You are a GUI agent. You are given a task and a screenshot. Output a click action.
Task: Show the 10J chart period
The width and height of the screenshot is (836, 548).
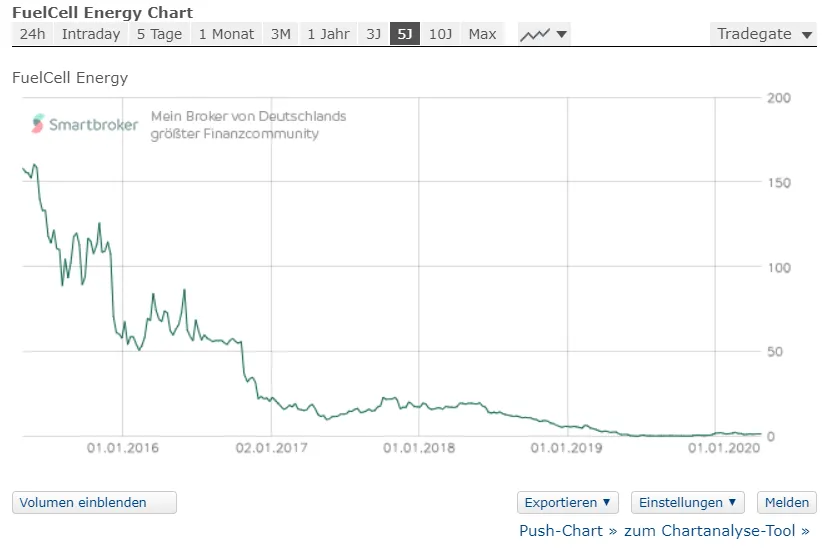pos(440,34)
